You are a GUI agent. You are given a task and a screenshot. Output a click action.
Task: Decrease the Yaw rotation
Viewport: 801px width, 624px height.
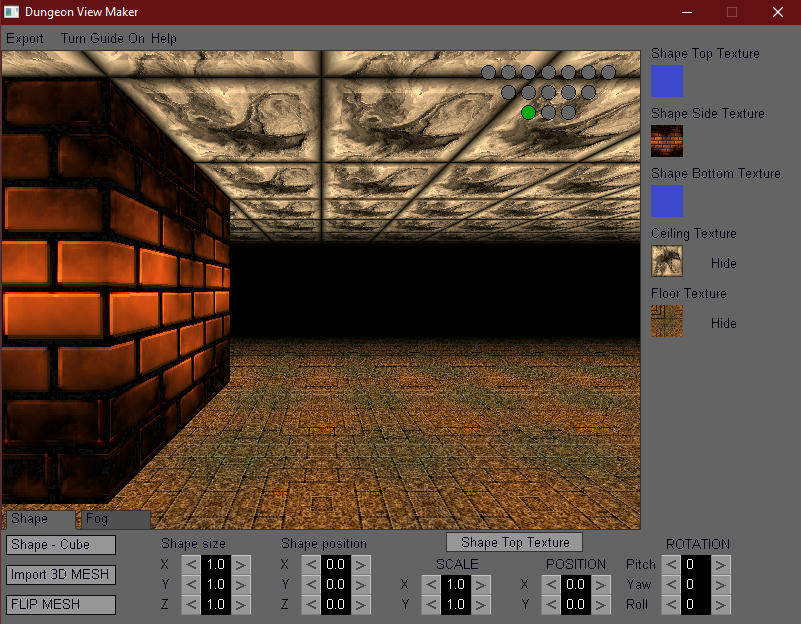click(x=671, y=585)
